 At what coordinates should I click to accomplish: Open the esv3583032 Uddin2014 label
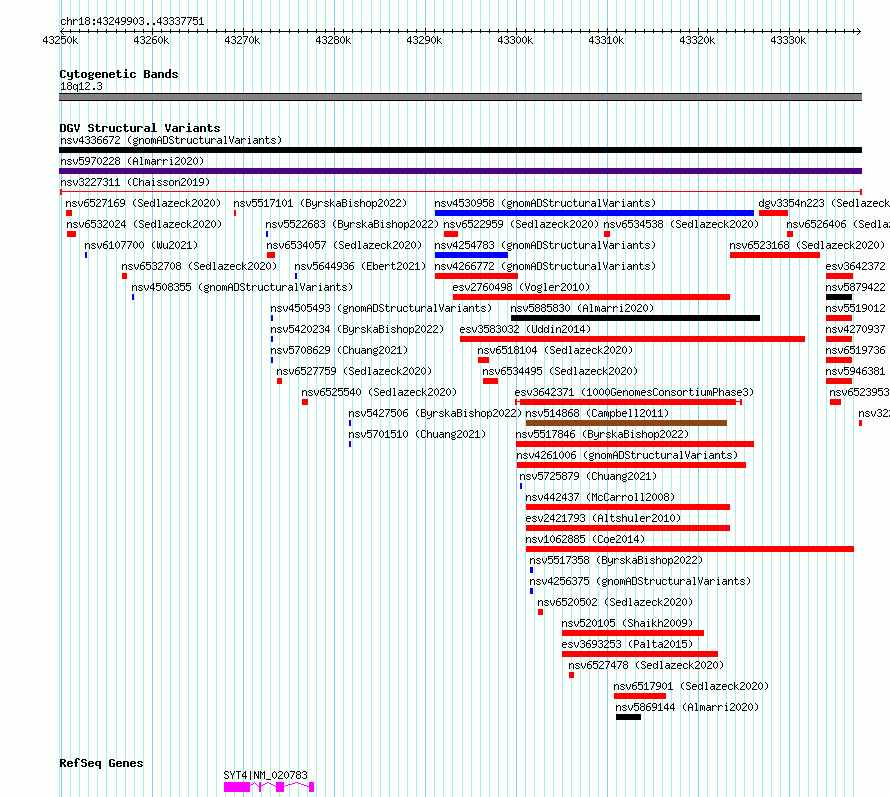[x=525, y=329]
